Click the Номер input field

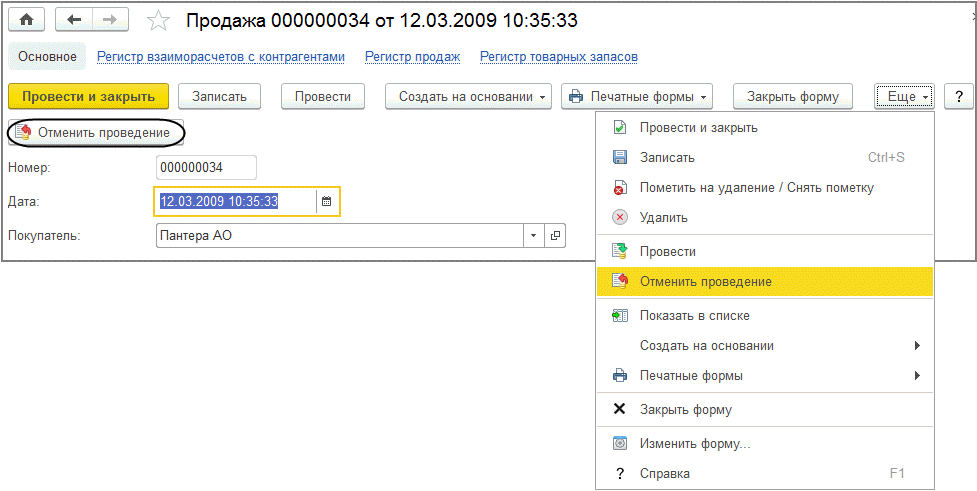(206, 168)
